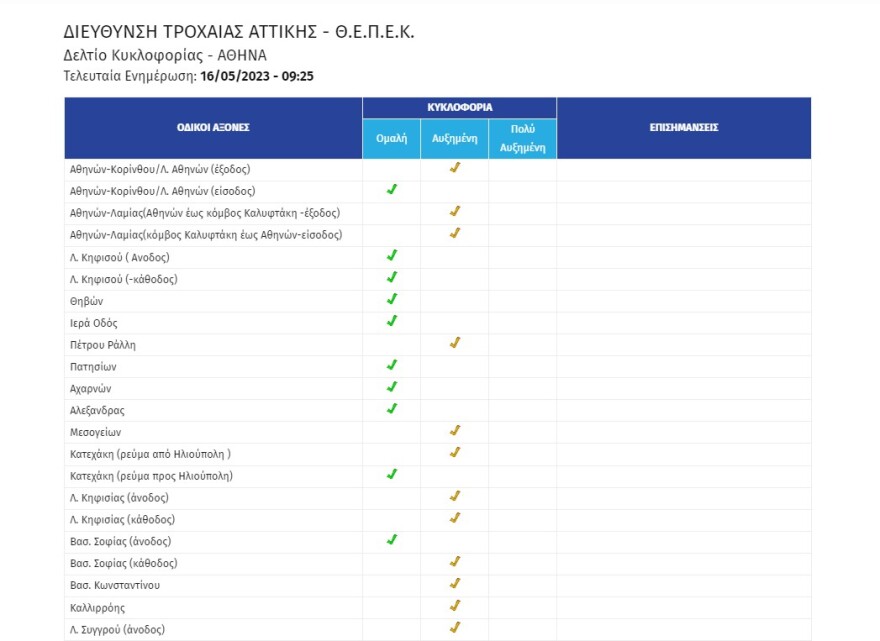Click green checkmark in Πατησίων row
The width and height of the screenshot is (880, 641).
click(x=392, y=365)
